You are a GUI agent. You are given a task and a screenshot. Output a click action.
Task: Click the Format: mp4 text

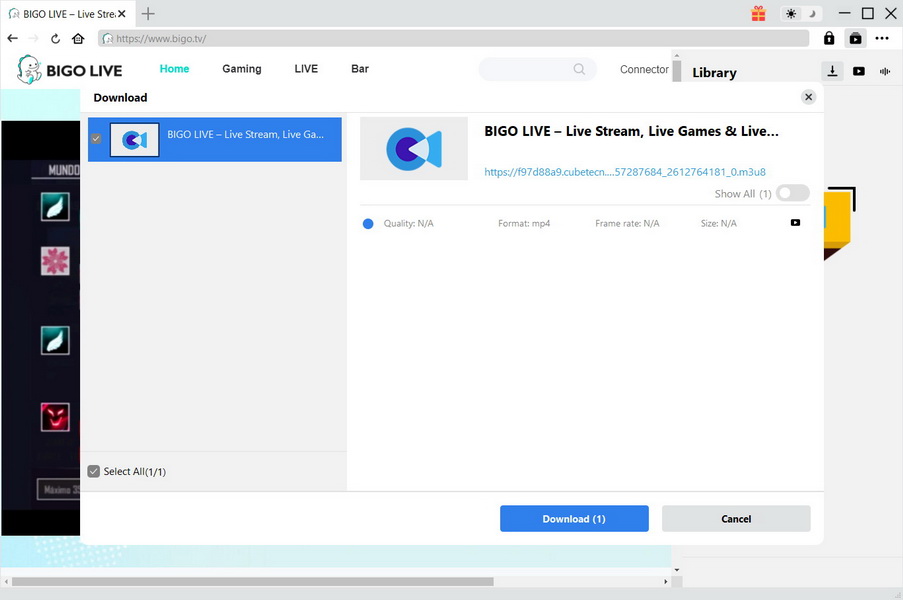pyautogui.click(x=524, y=223)
